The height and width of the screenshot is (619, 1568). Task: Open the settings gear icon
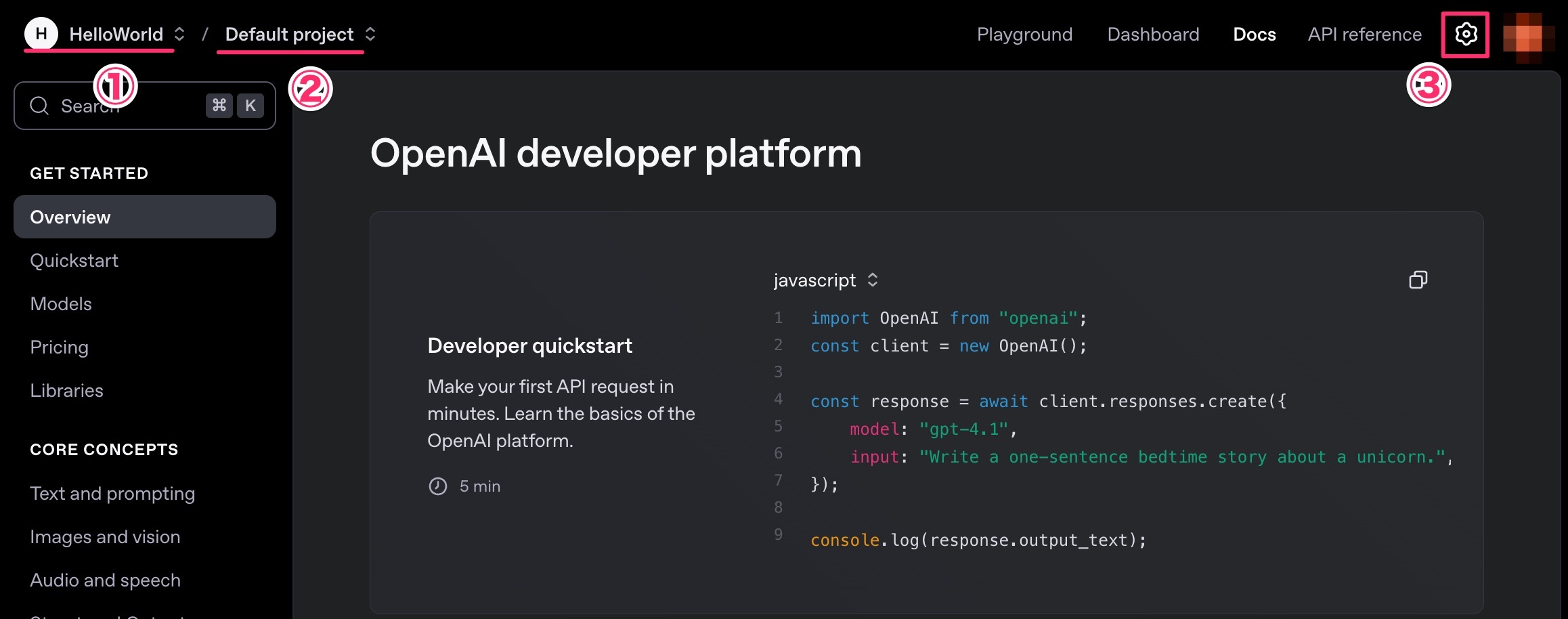click(x=1466, y=34)
